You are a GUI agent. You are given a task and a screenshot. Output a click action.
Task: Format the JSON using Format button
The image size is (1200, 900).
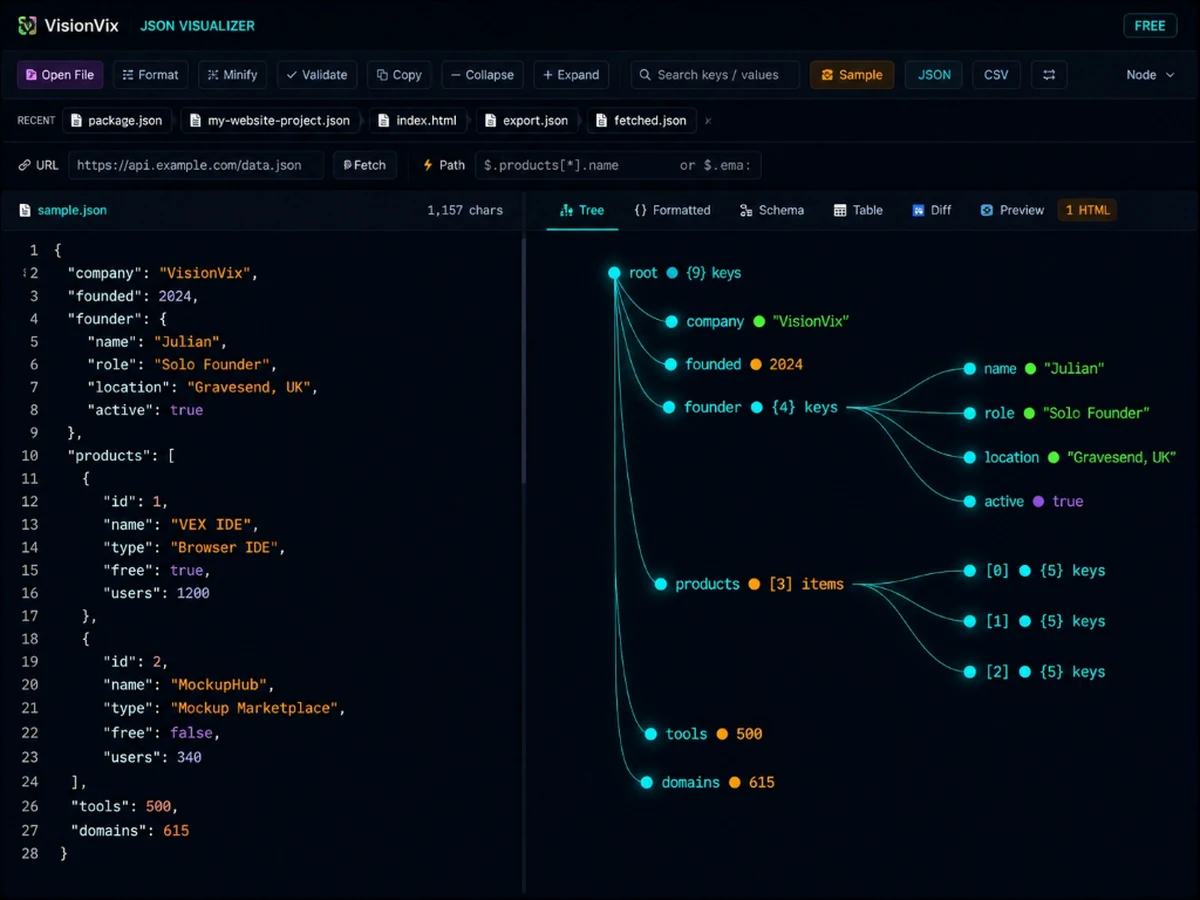(x=150, y=75)
